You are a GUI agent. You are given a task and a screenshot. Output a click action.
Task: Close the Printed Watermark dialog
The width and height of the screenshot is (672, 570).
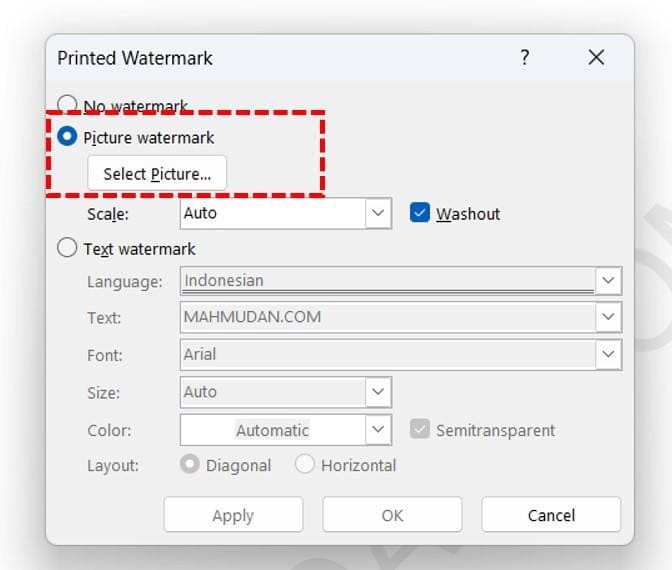(597, 58)
